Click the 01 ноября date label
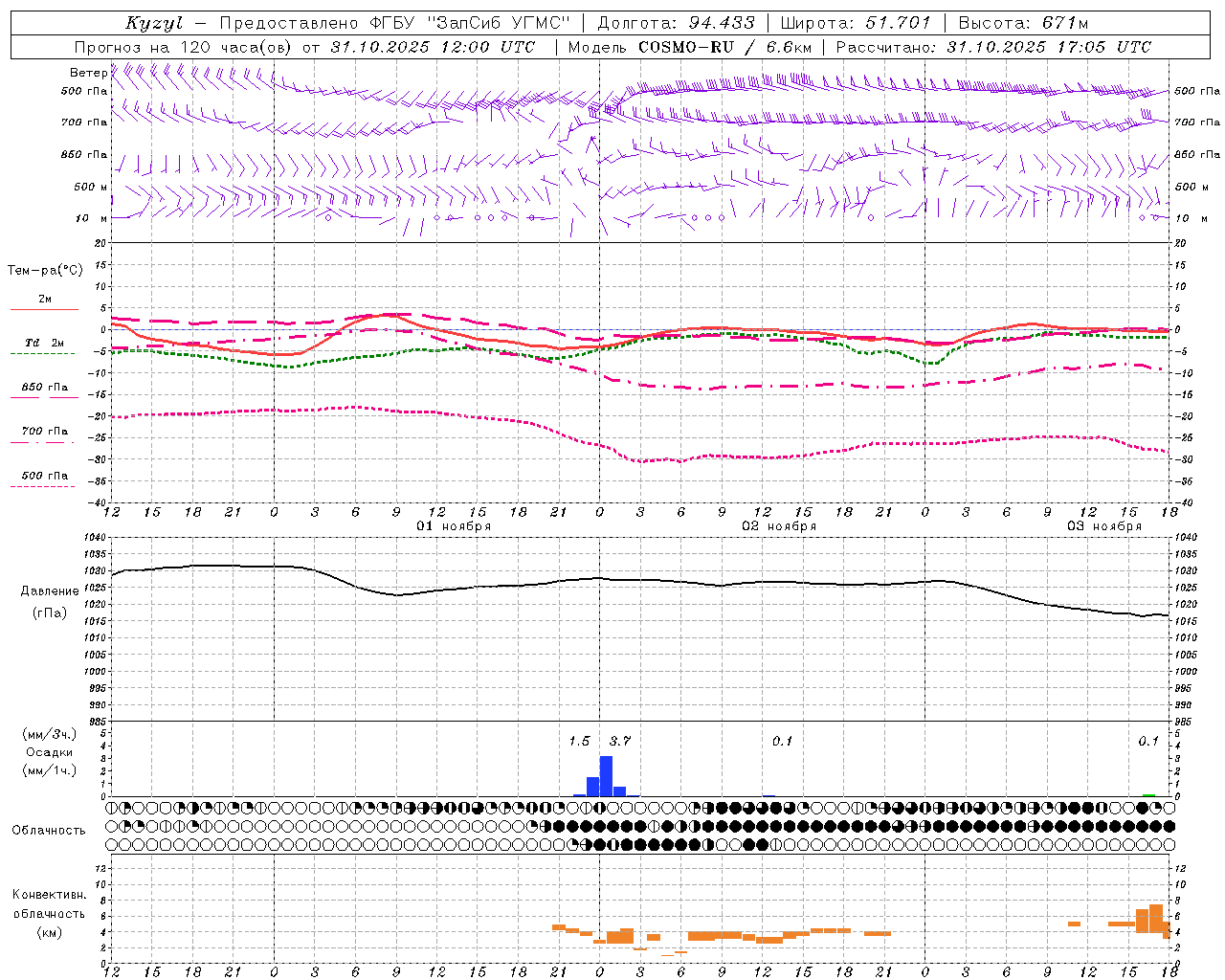Image resolution: width=1225 pixels, height=980 pixels. tap(454, 526)
